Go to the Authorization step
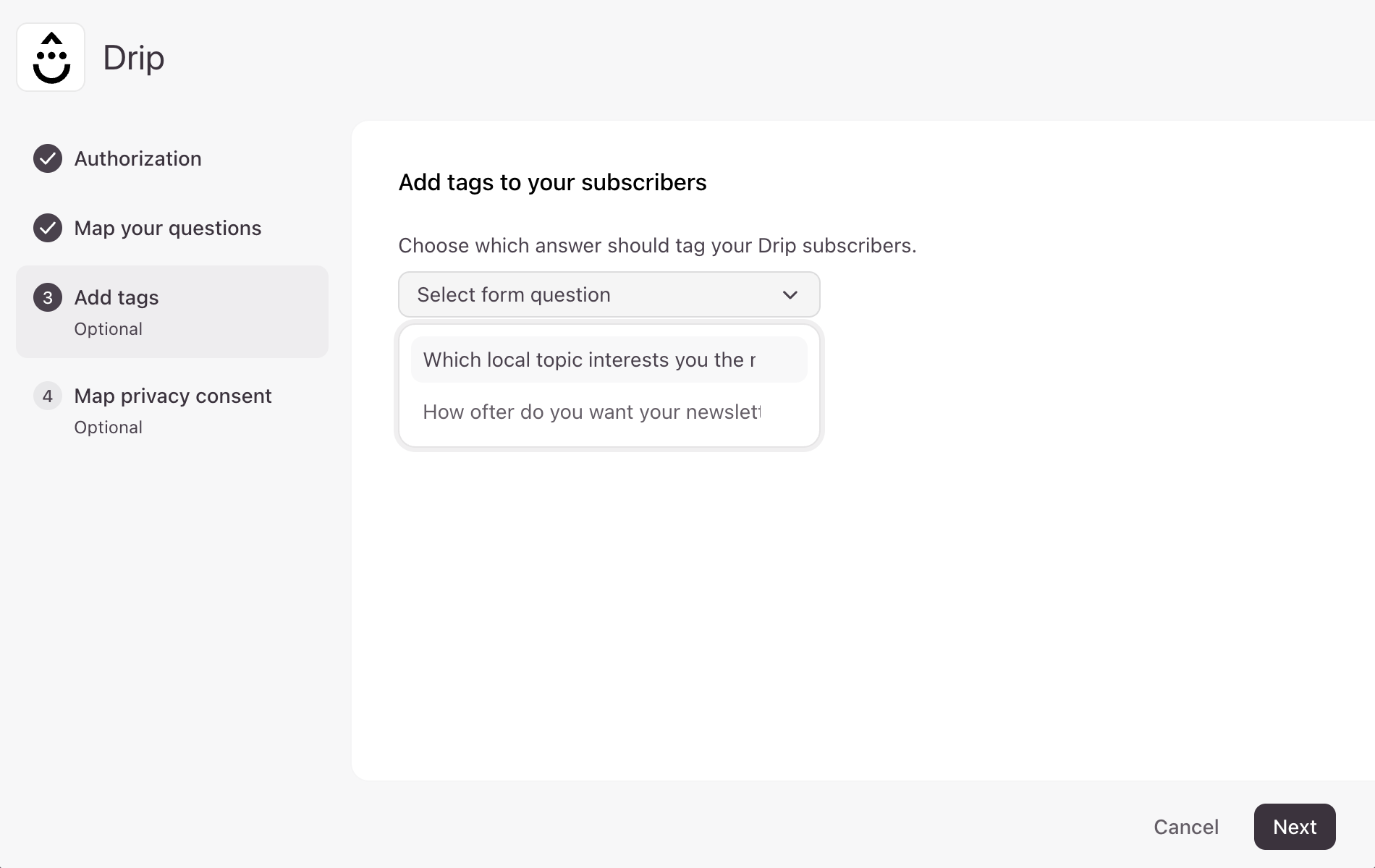1375x868 pixels. 137,158
